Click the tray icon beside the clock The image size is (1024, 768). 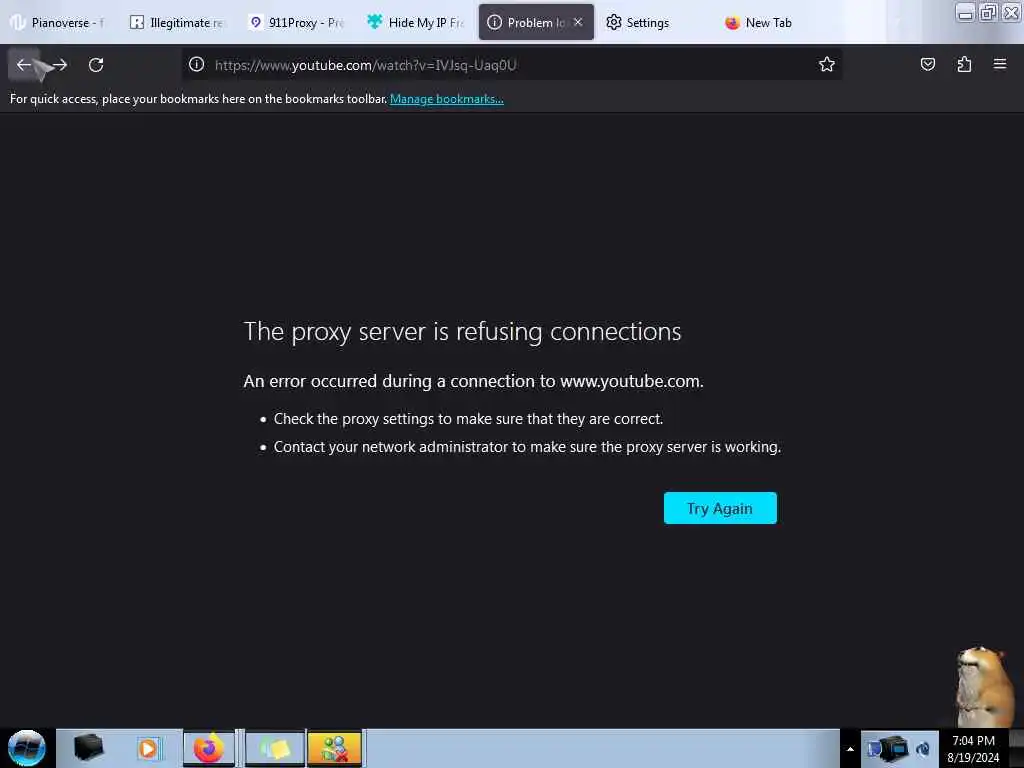(923, 748)
